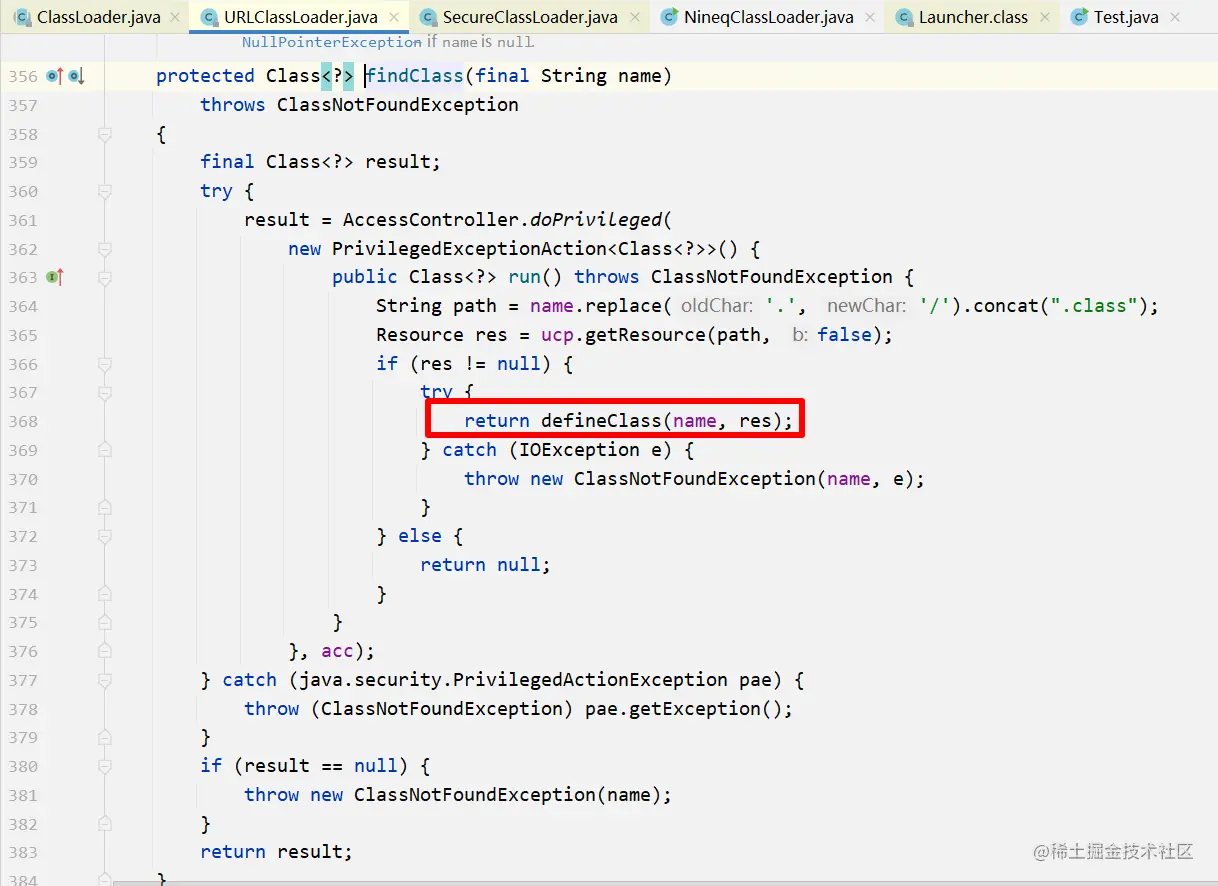Collapse the method body fold at line 358

pyautogui.click(x=104, y=134)
